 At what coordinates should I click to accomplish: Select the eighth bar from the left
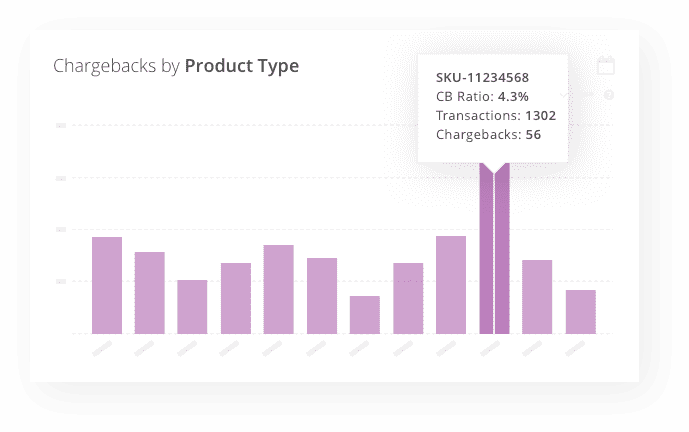pyautogui.click(x=408, y=298)
